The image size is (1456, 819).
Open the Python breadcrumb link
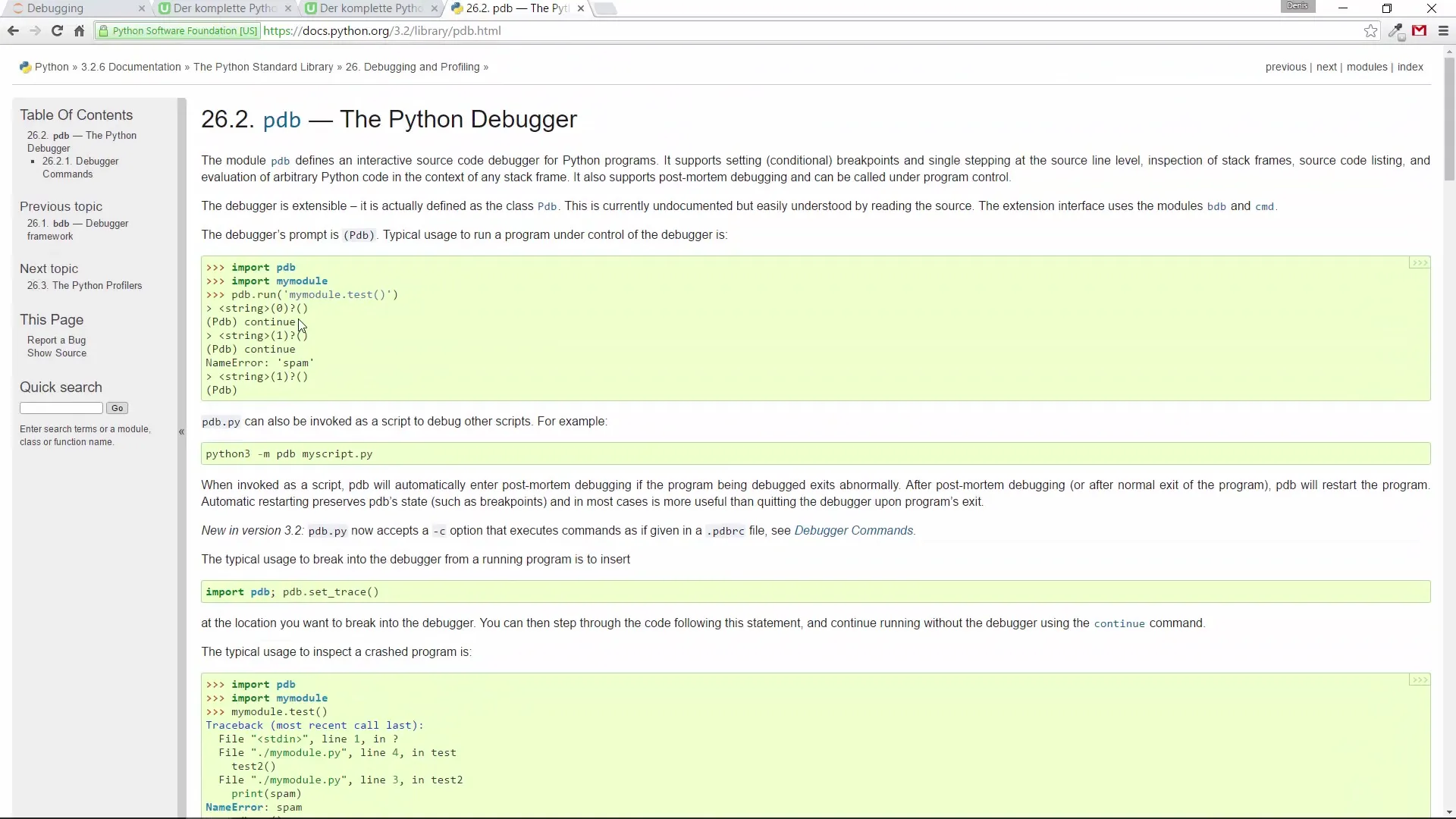[x=52, y=67]
